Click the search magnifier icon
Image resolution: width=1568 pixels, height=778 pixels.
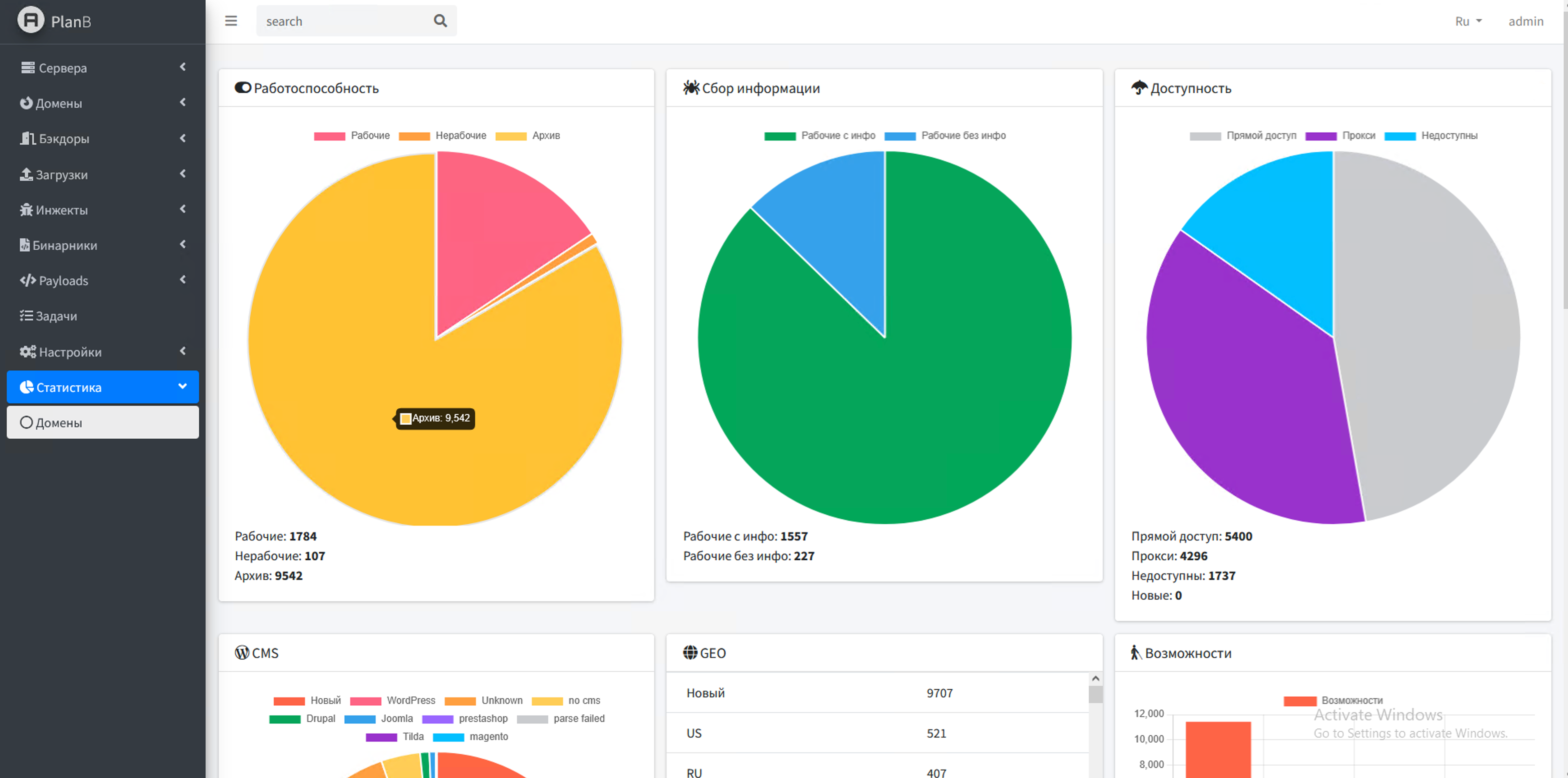(x=440, y=21)
